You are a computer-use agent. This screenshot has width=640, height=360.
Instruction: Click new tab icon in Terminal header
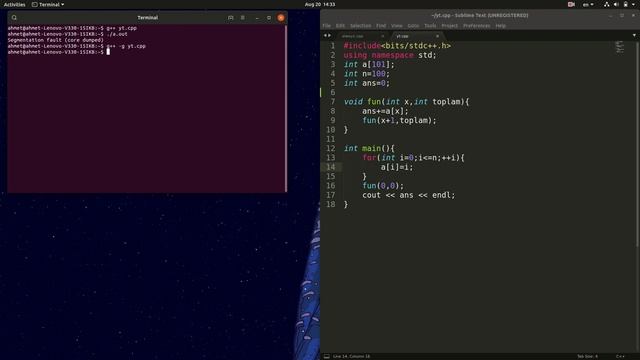click(x=231, y=18)
